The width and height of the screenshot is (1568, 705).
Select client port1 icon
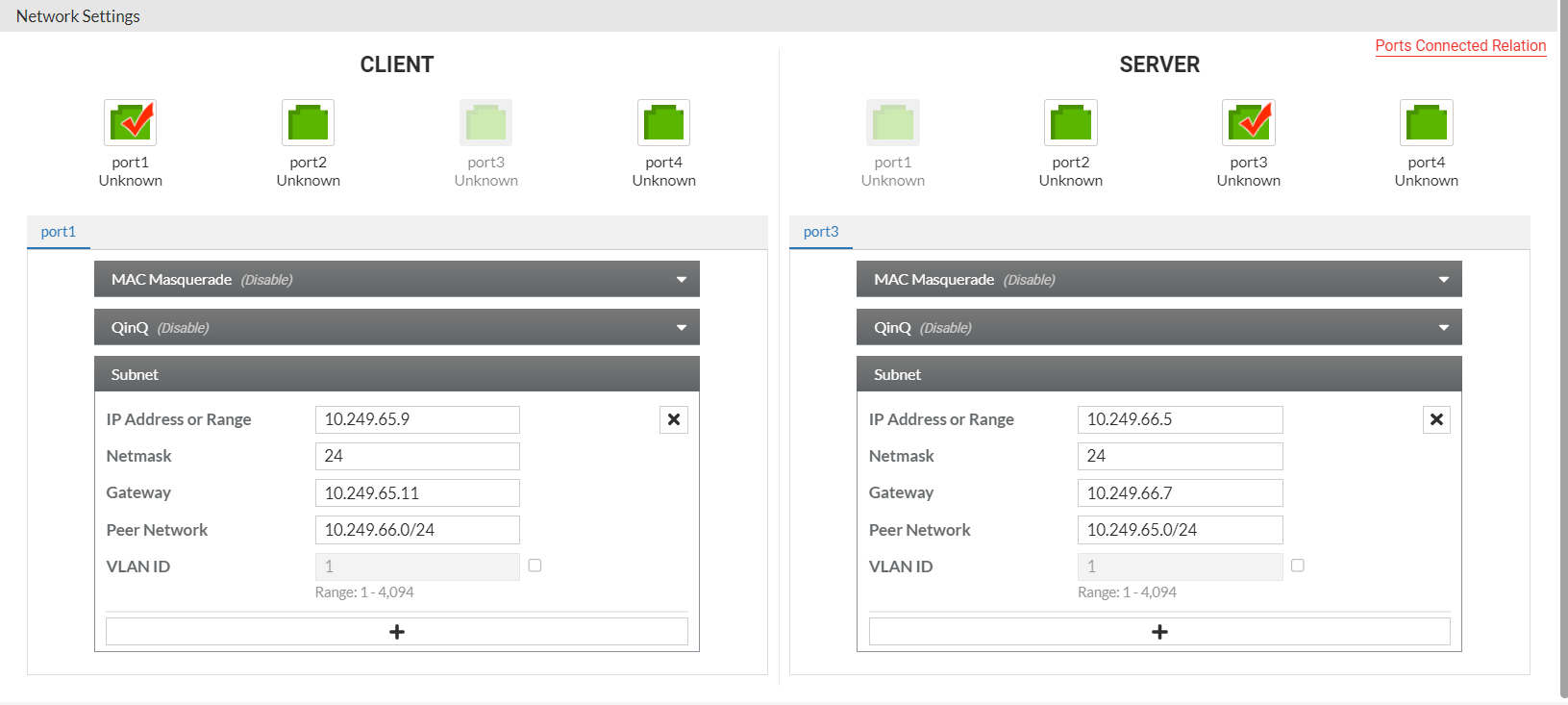(x=130, y=122)
